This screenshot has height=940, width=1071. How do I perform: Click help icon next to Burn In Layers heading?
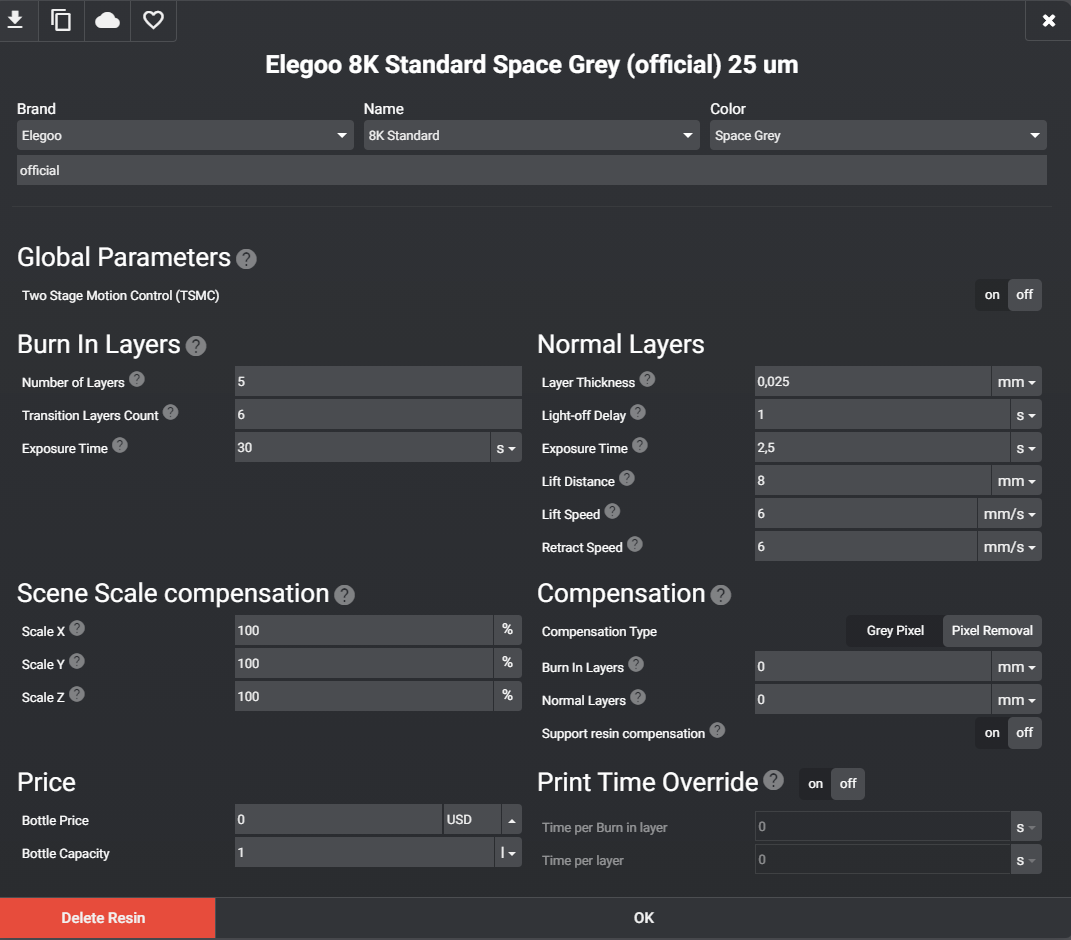196,346
